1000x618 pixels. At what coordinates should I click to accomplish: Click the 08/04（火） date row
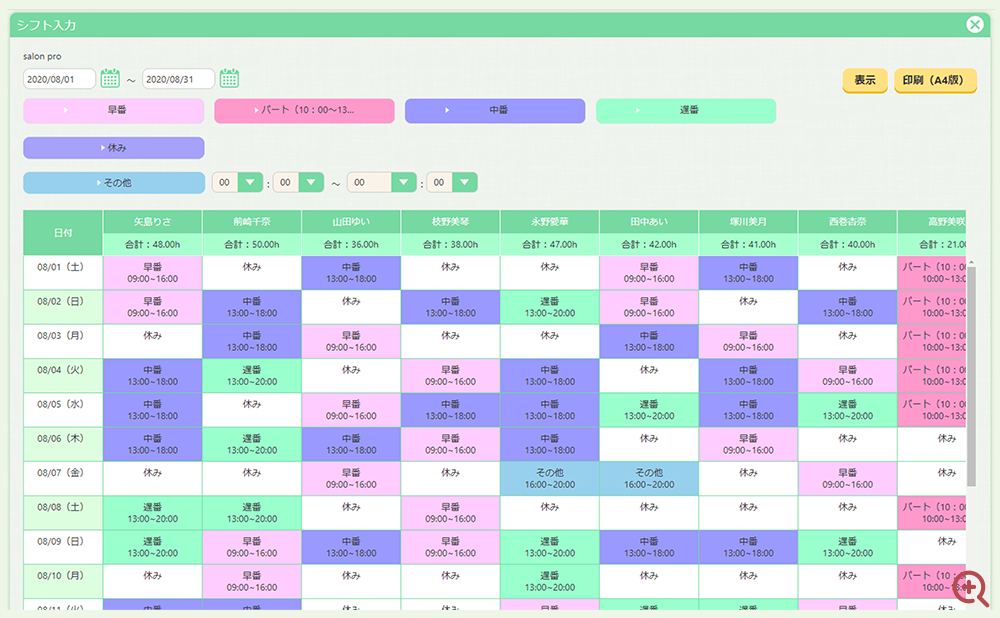63,376
